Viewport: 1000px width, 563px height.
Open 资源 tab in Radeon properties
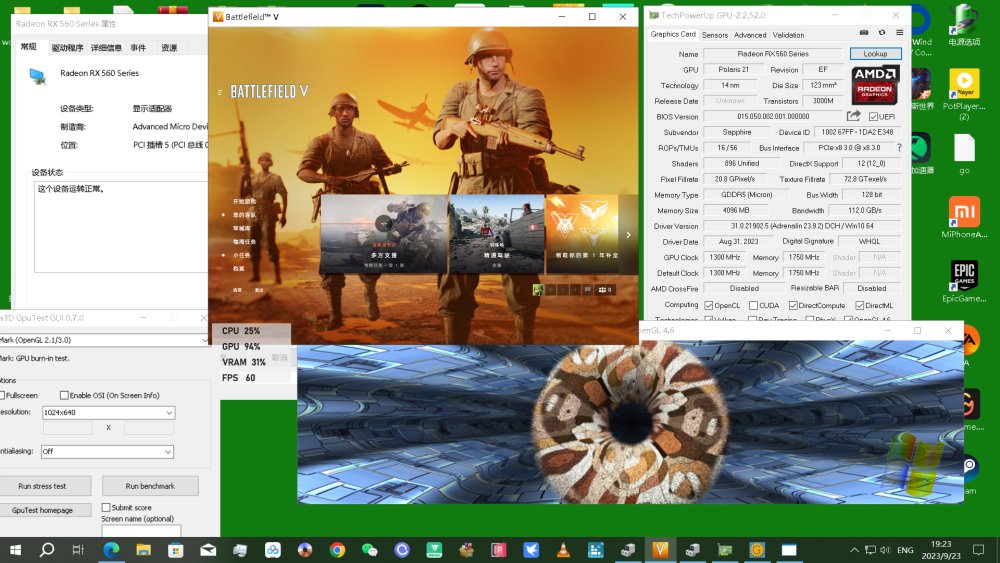pyautogui.click(x=169, y=48)
